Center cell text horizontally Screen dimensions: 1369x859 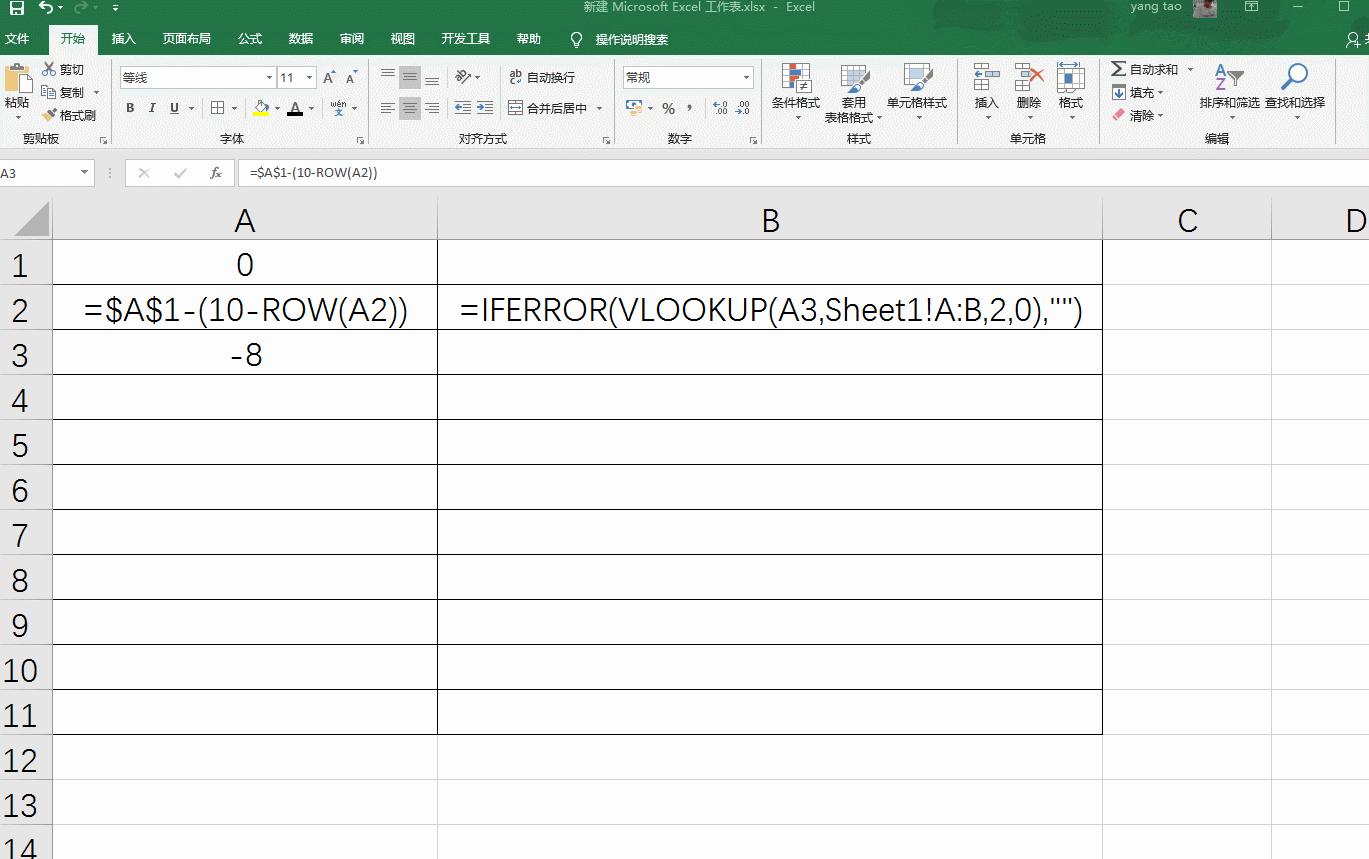410,108
